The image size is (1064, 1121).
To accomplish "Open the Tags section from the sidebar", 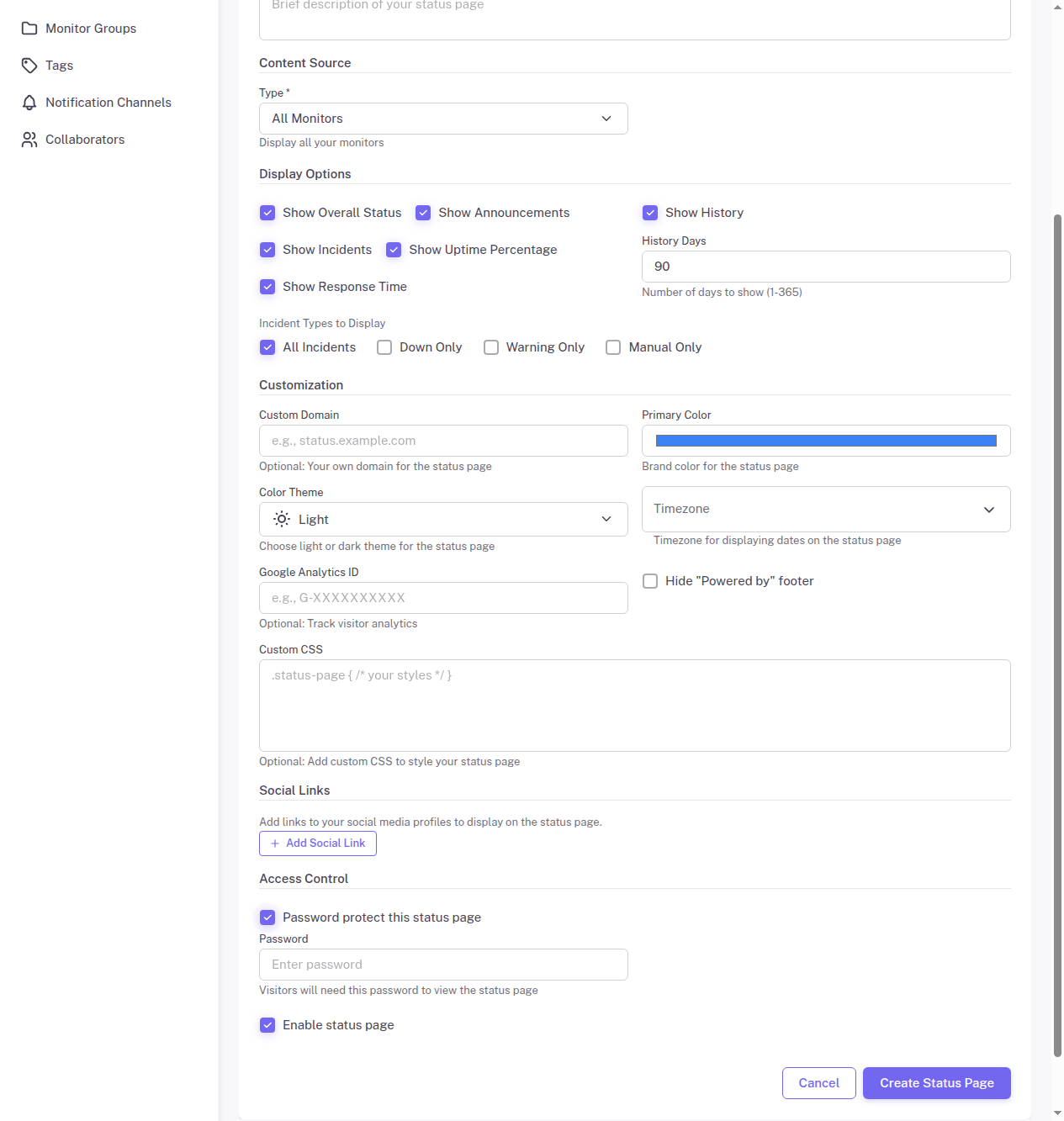I will click(59, 65).
